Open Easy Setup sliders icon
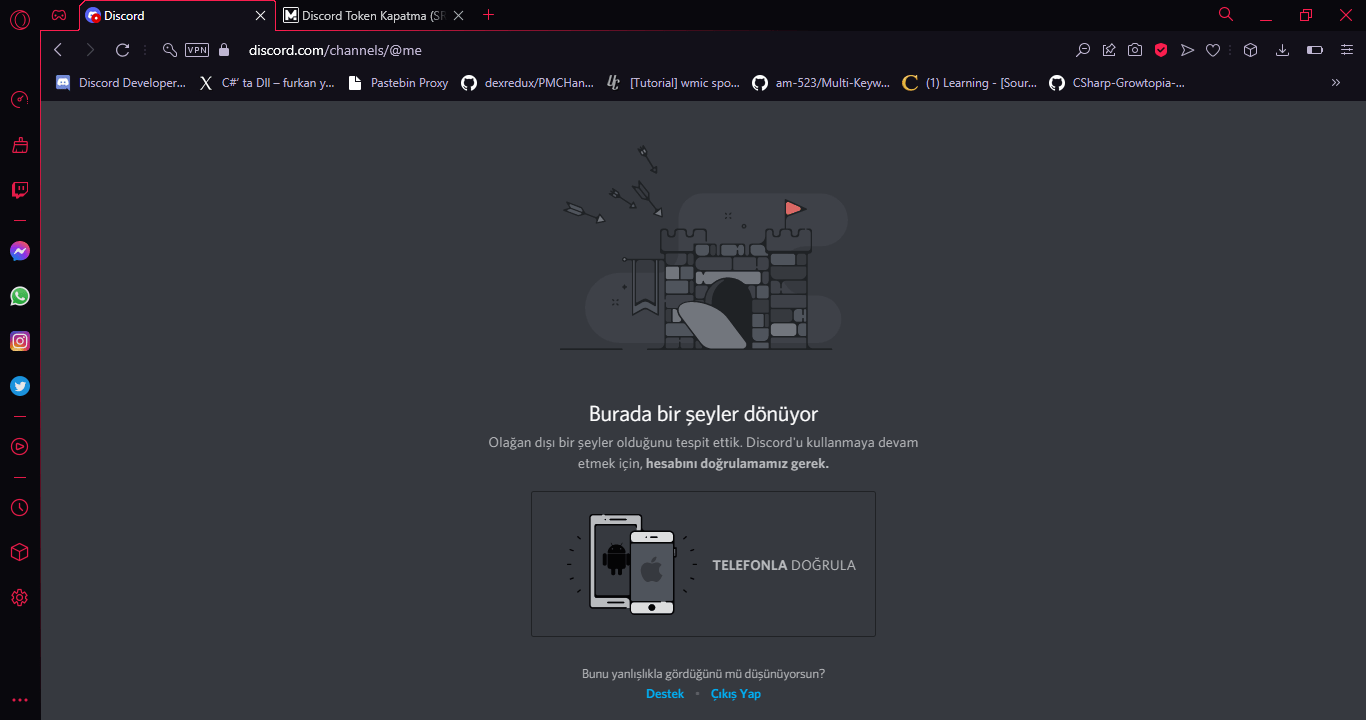 [x=1347, y=50]
